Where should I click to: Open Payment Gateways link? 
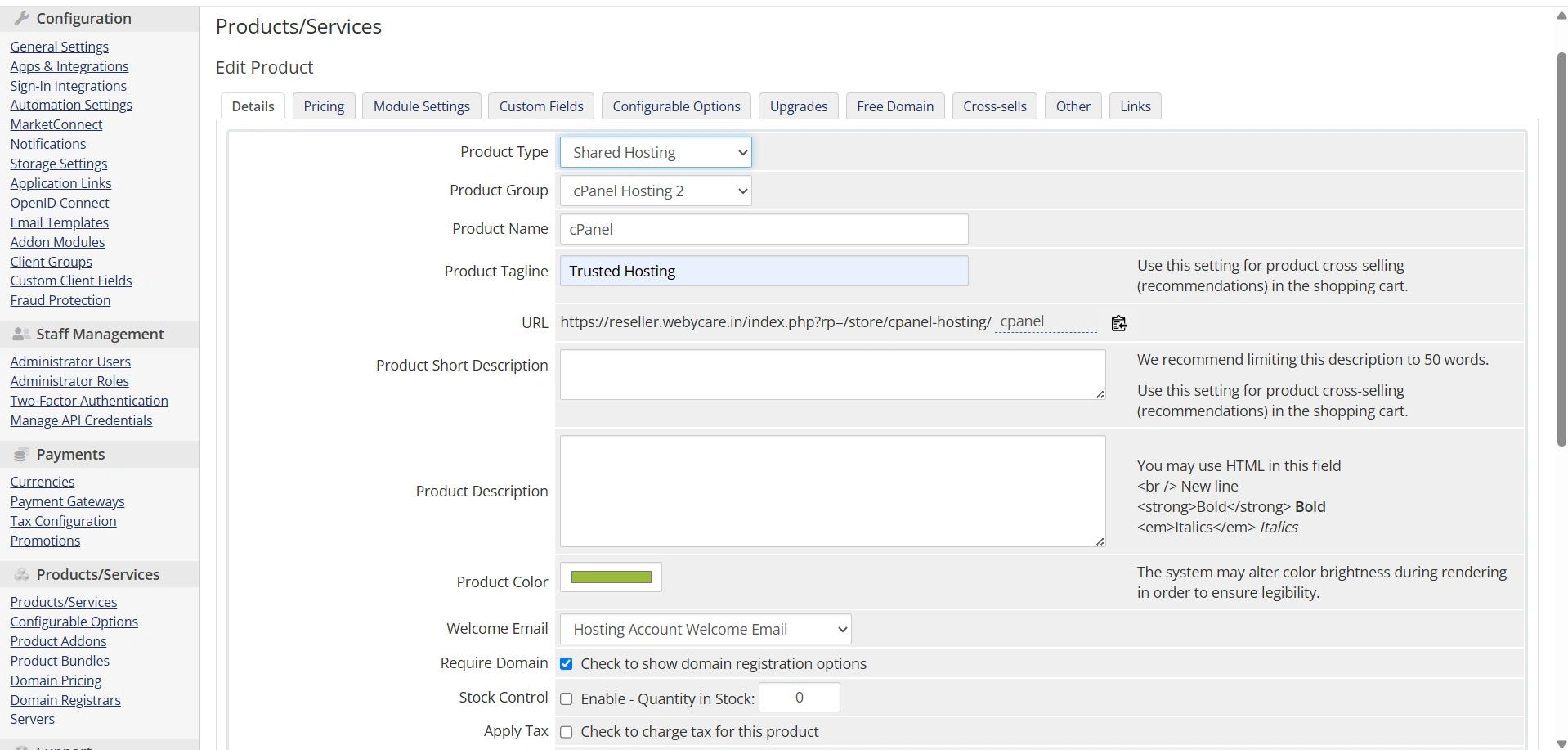(x=68, y=501)
